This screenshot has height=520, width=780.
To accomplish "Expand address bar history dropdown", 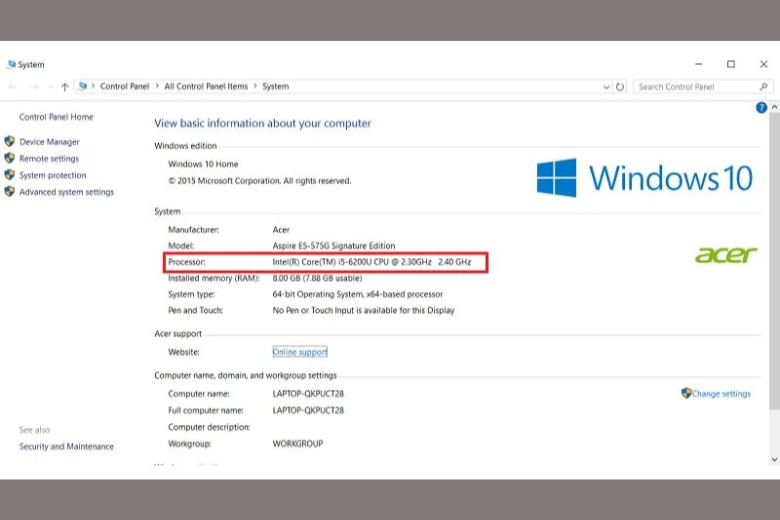I will (606, 87).
